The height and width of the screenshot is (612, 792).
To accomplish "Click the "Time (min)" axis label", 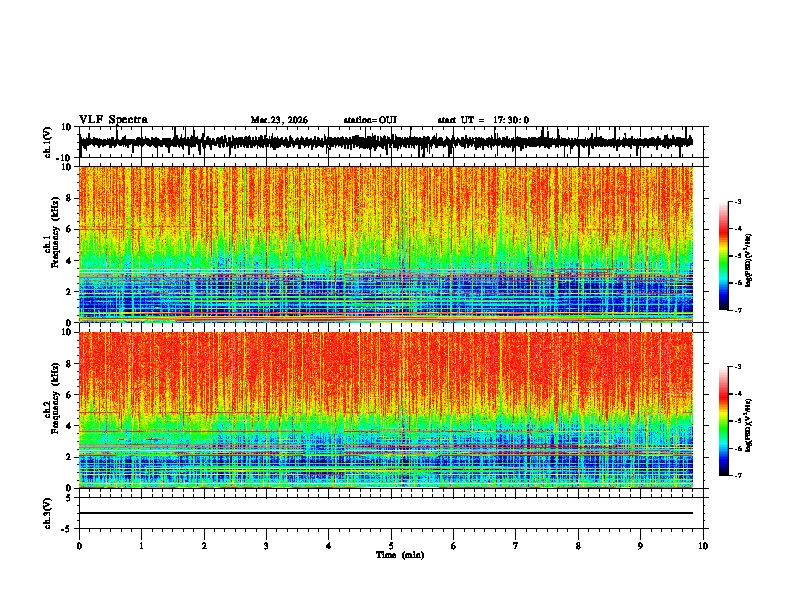I will pyautogui.click(x=400, y=555).
